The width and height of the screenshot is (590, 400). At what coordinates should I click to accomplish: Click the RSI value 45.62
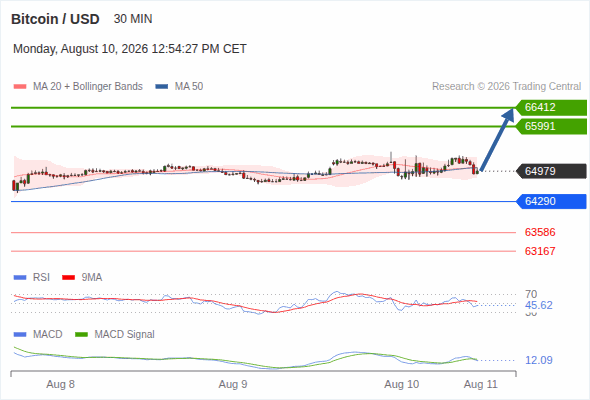pyautogui.click(x=539, y=305)
